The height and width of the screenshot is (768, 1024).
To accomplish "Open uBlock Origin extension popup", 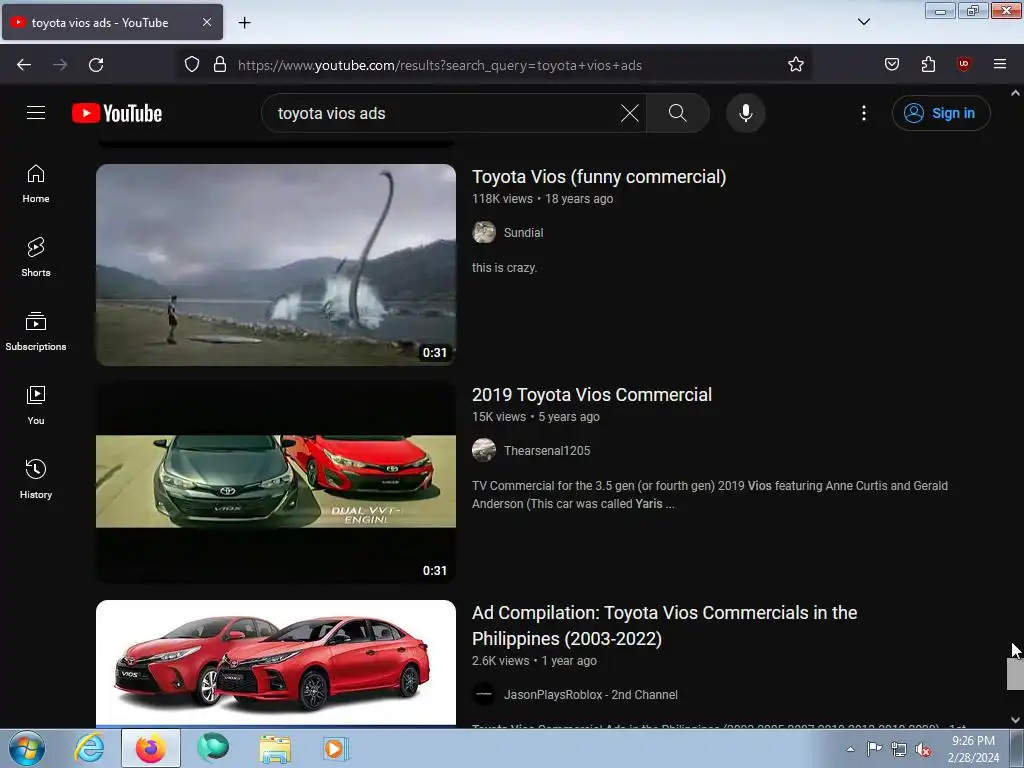I will coord(963,65).
